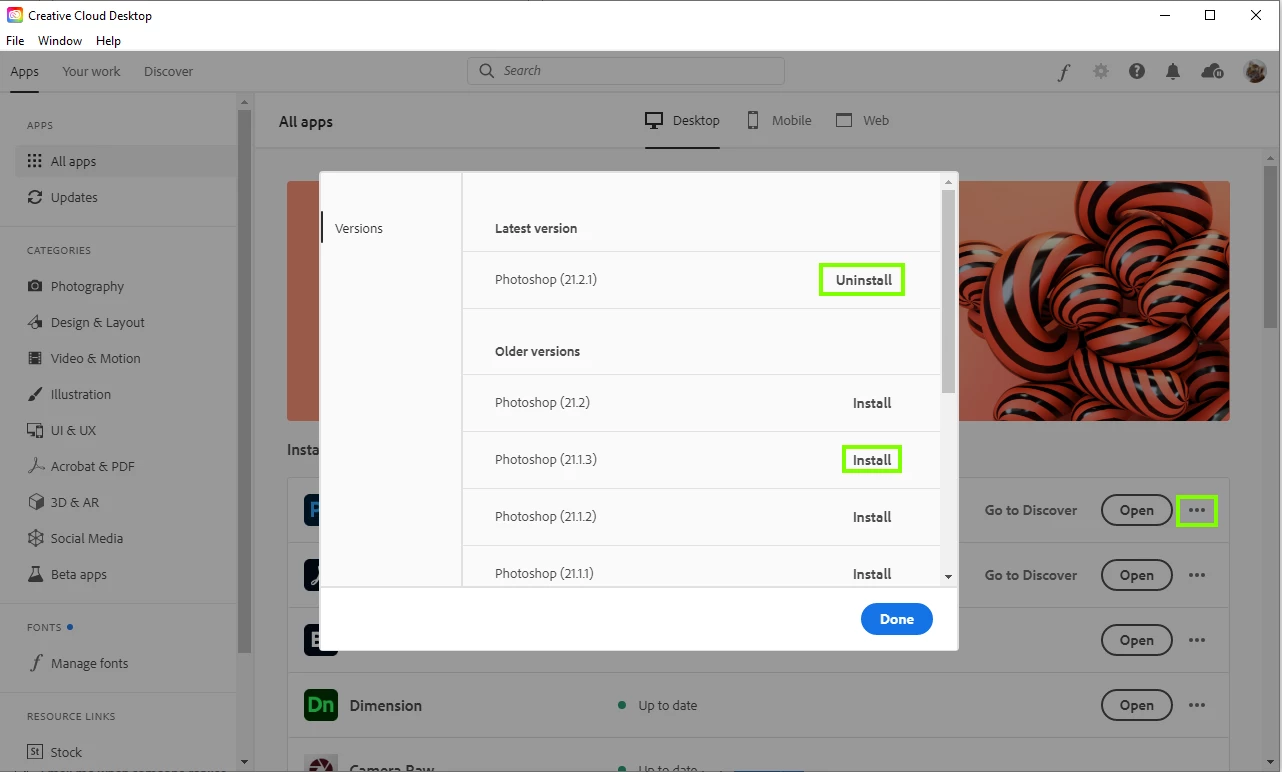Open the third installed app in the list
The image size is (1282, 772).
coord(1136,640)
